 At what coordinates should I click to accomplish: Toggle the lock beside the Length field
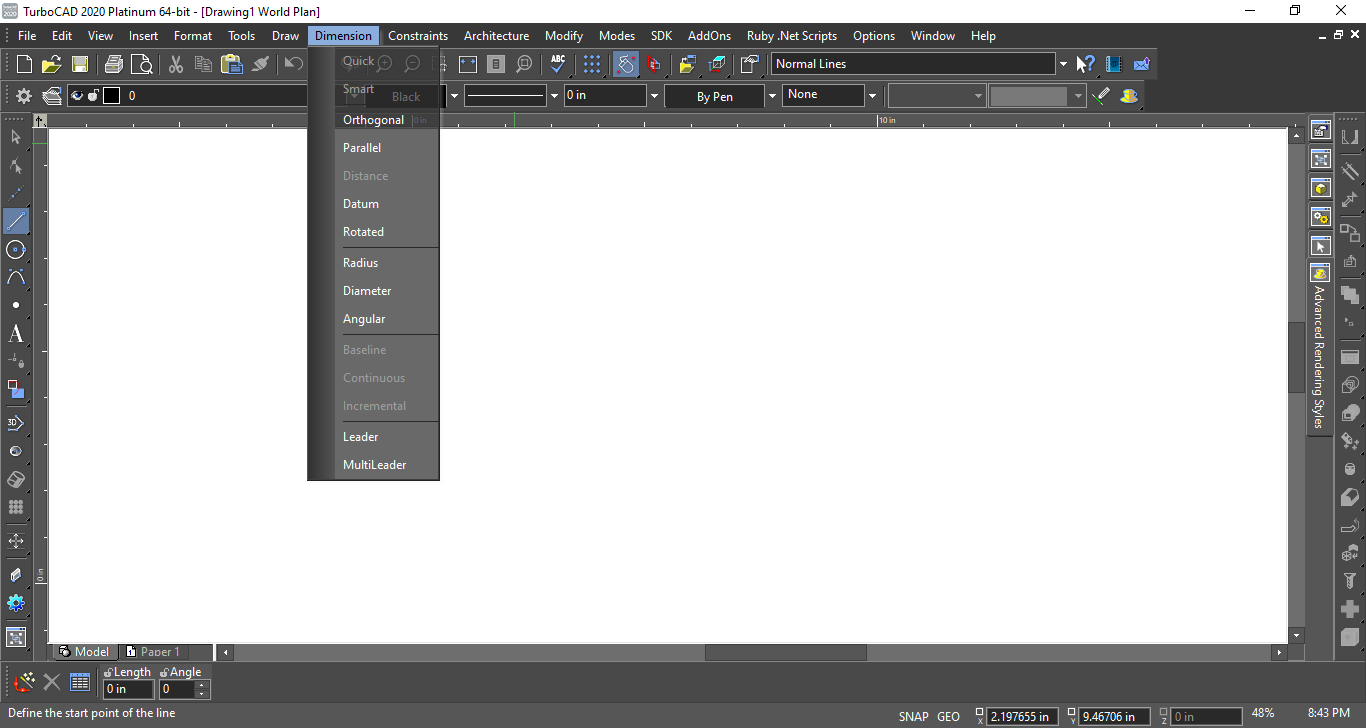point(109,672)
